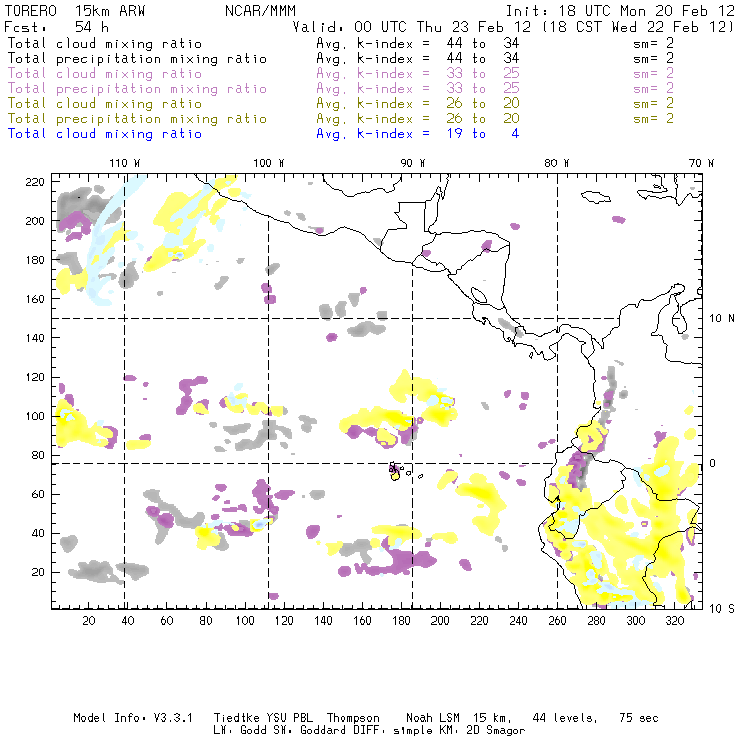Click the blue 'Total cloud mixing ratio' legend line
Screen dimensions: 740x740
tap(105, 134)
